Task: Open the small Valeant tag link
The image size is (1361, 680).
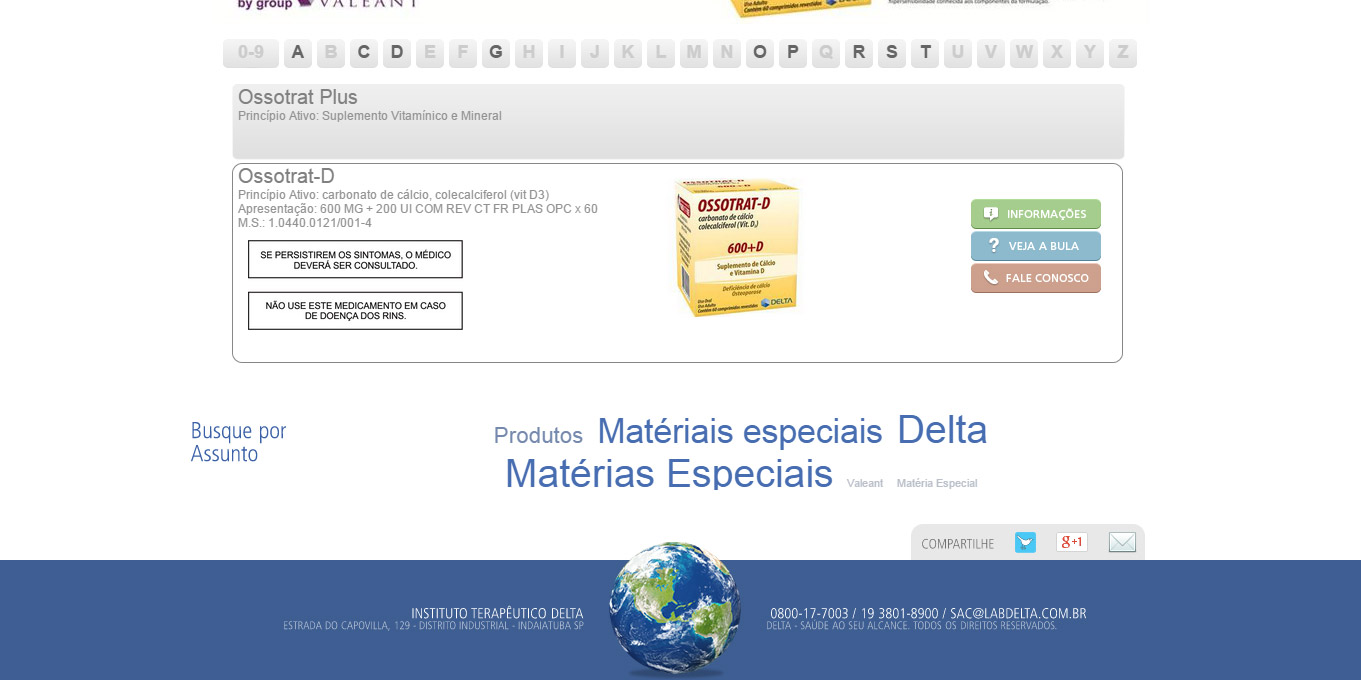Action: pyautogui.click(x=865, y=483)
